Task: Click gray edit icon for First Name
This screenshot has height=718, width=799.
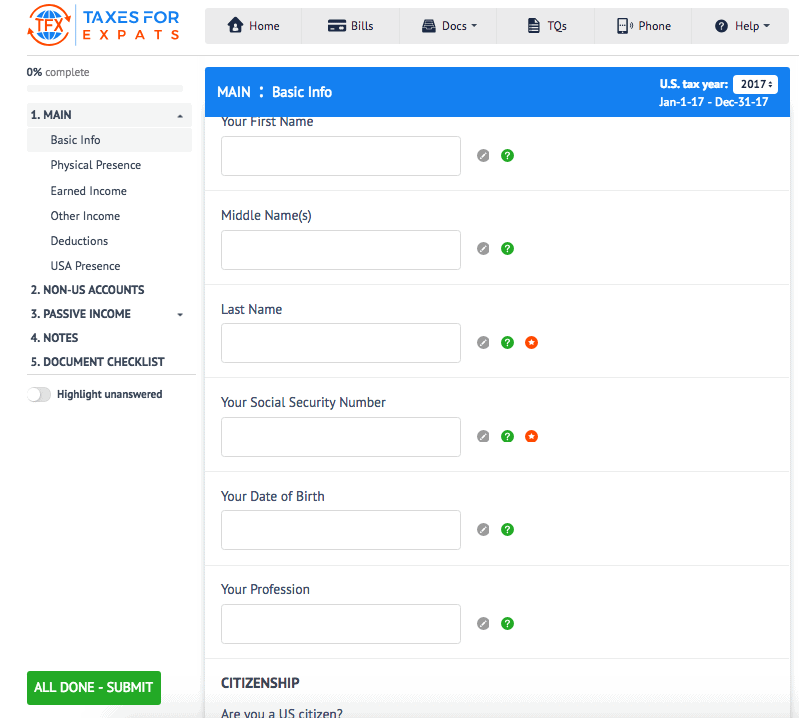Action: (x=483, y=155)
